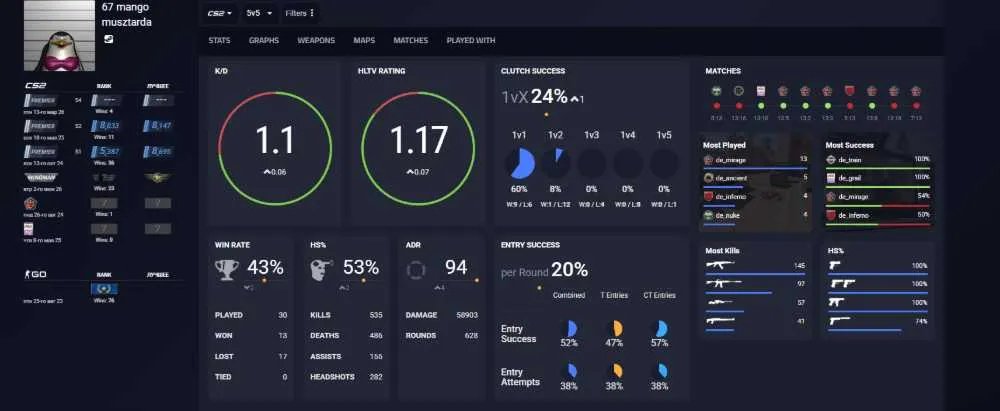Switch to the STATS tab
This screenshot has height=411, width=1000.
click(x=219, y=40)
